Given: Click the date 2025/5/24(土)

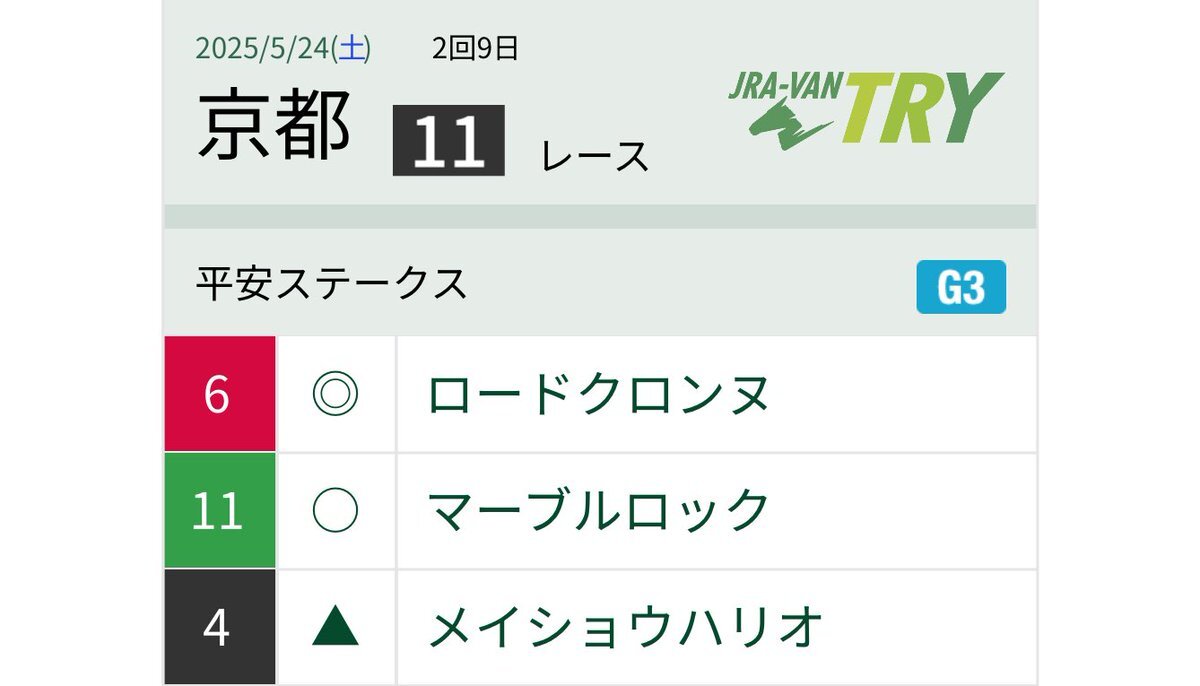Looking at the screenshot, I should [283, 48].
